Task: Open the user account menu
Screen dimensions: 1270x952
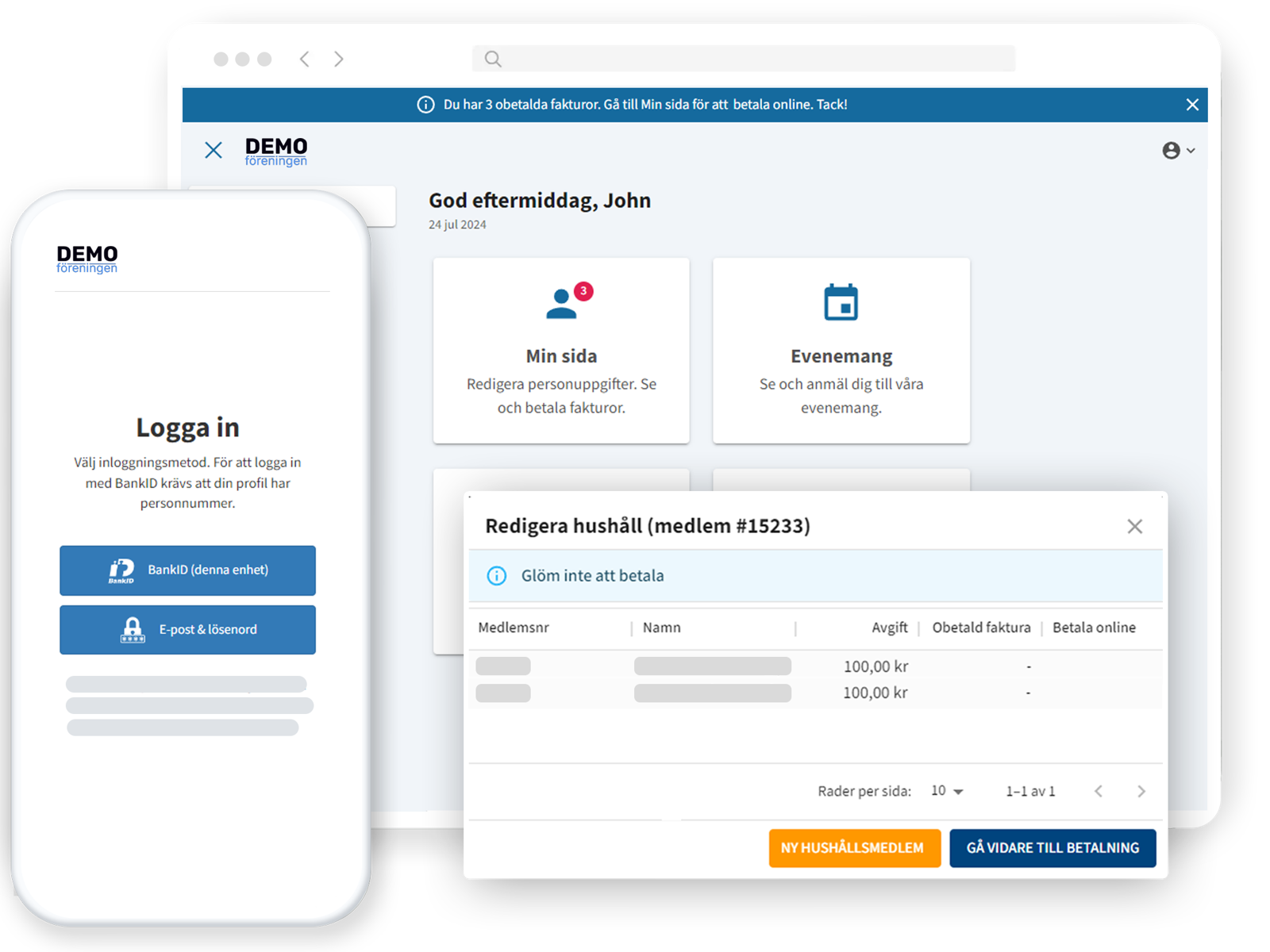Action: (x=1178, y=151)
